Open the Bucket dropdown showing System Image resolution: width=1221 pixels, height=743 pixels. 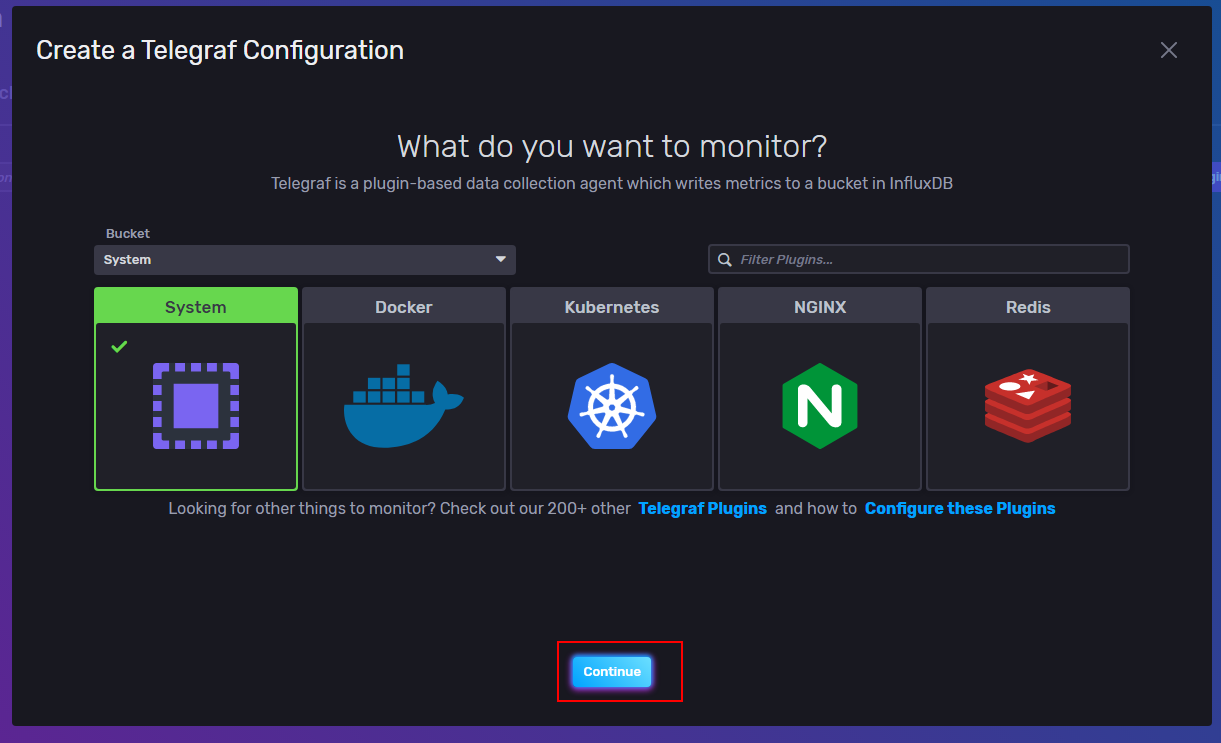(305, 260)
